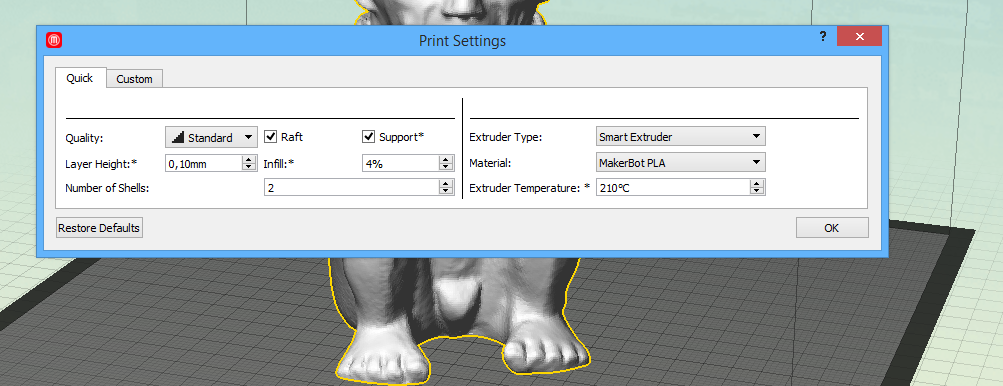Open the Quality Standard dropdown
Viewport: 1003px width, 386px height.
(212, 137)
